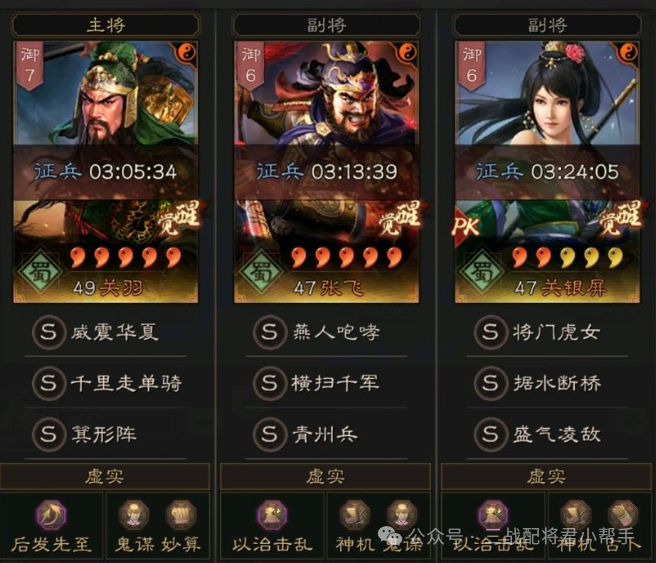Tap the 后发先至 purple skill icon
This screenshot has height=563, width=656.
51,515
